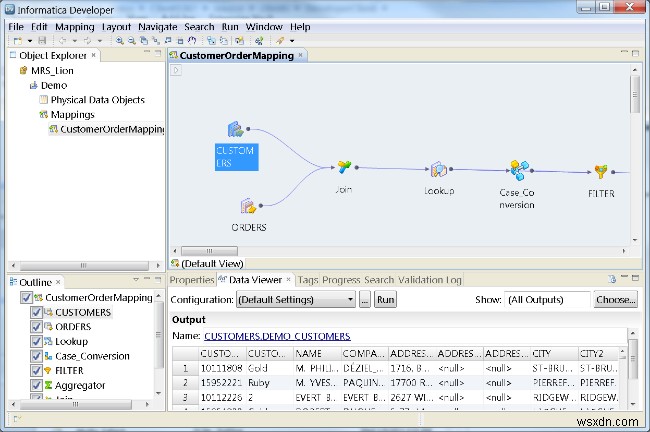The image size is (650, 432).
Task: Select the ORDERS source icon in canvas
Action: tap(248, 207)
